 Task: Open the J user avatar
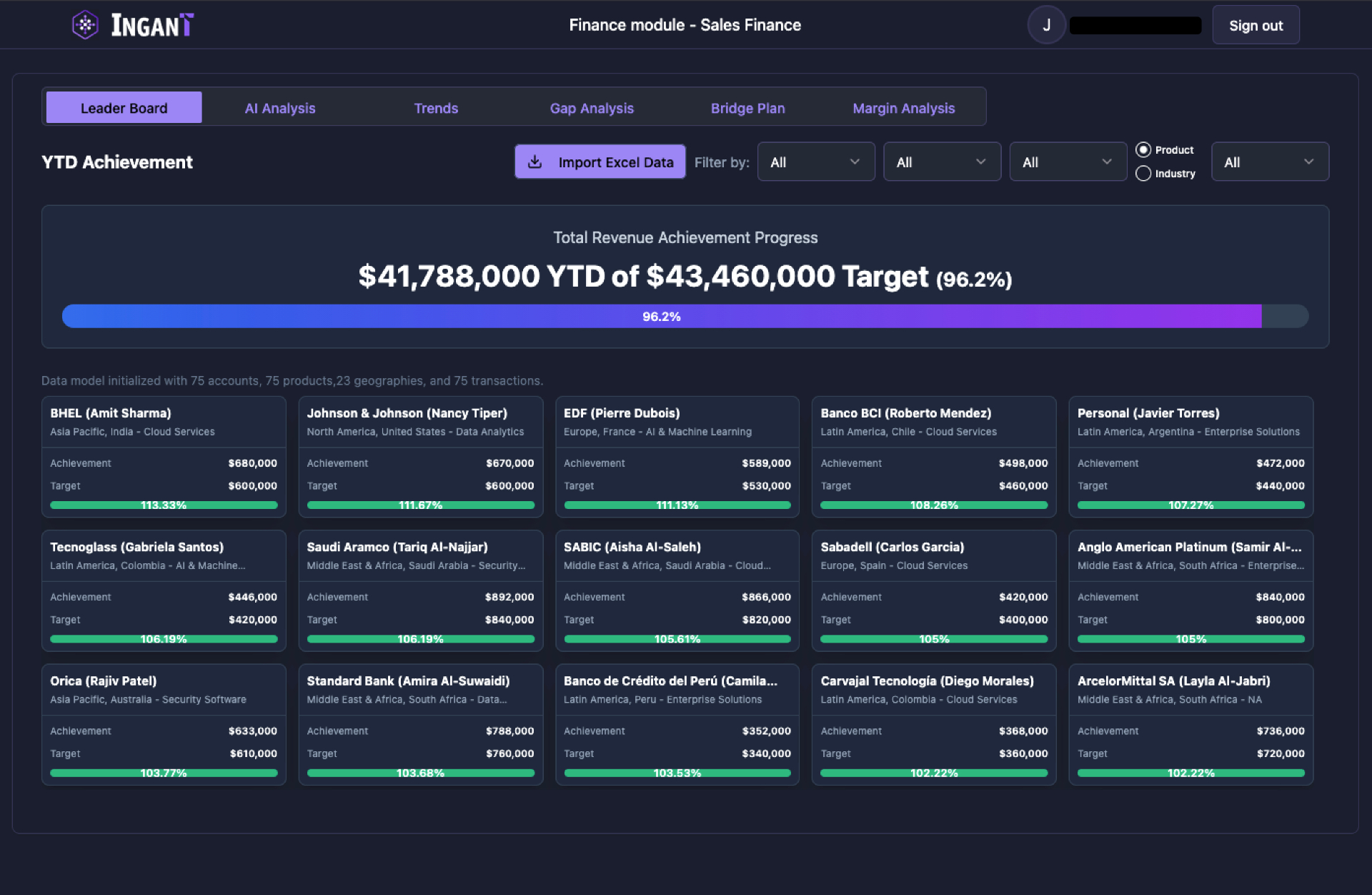coord(1046,25)
